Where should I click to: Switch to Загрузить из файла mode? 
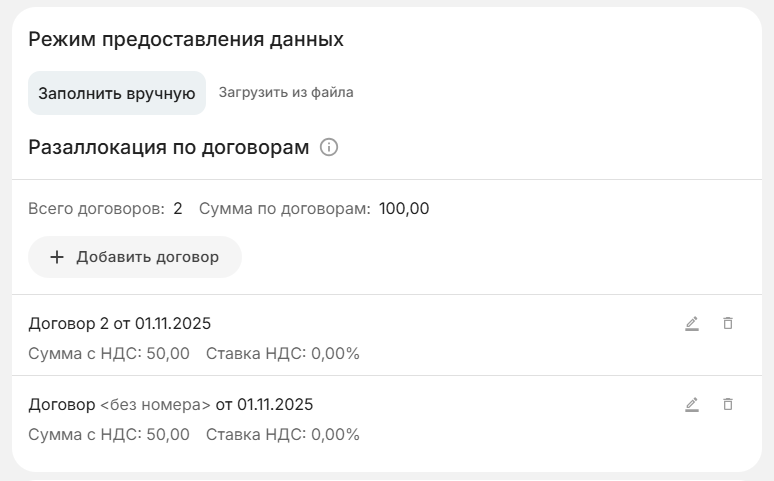[286, 93]
